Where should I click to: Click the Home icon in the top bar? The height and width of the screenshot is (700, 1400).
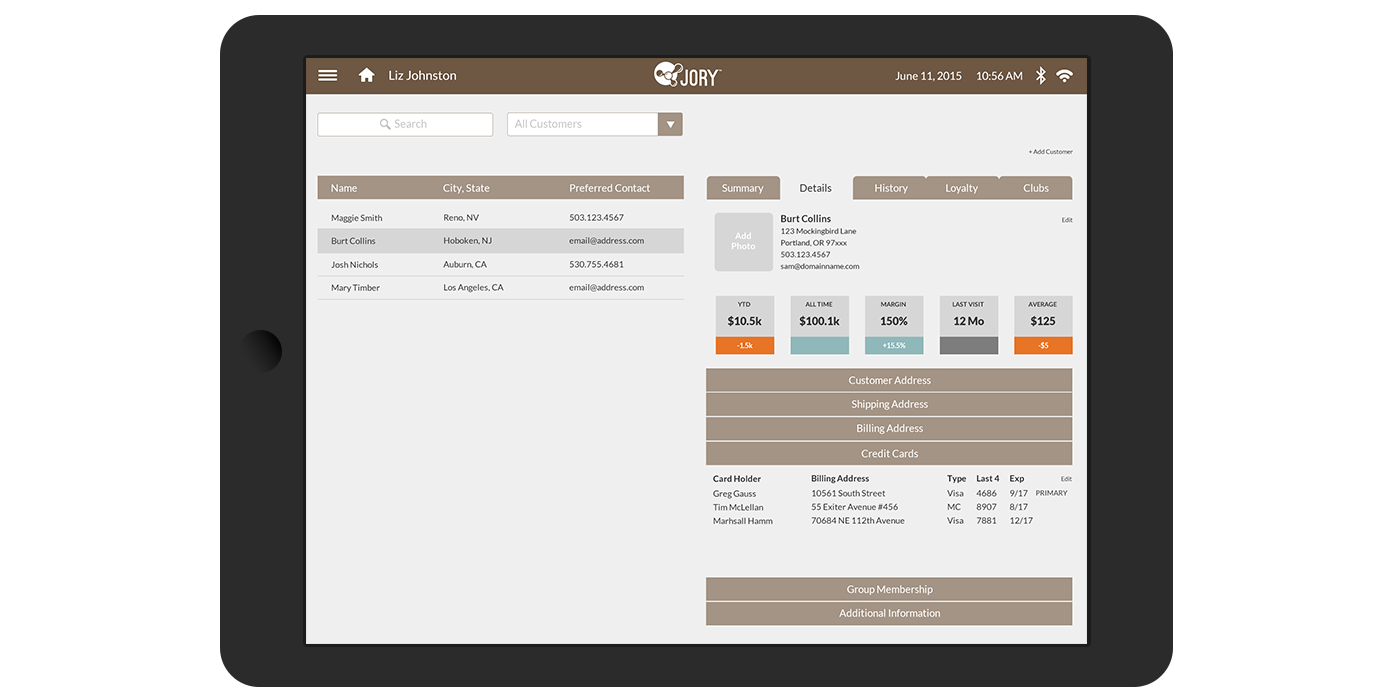click(366, 75)
